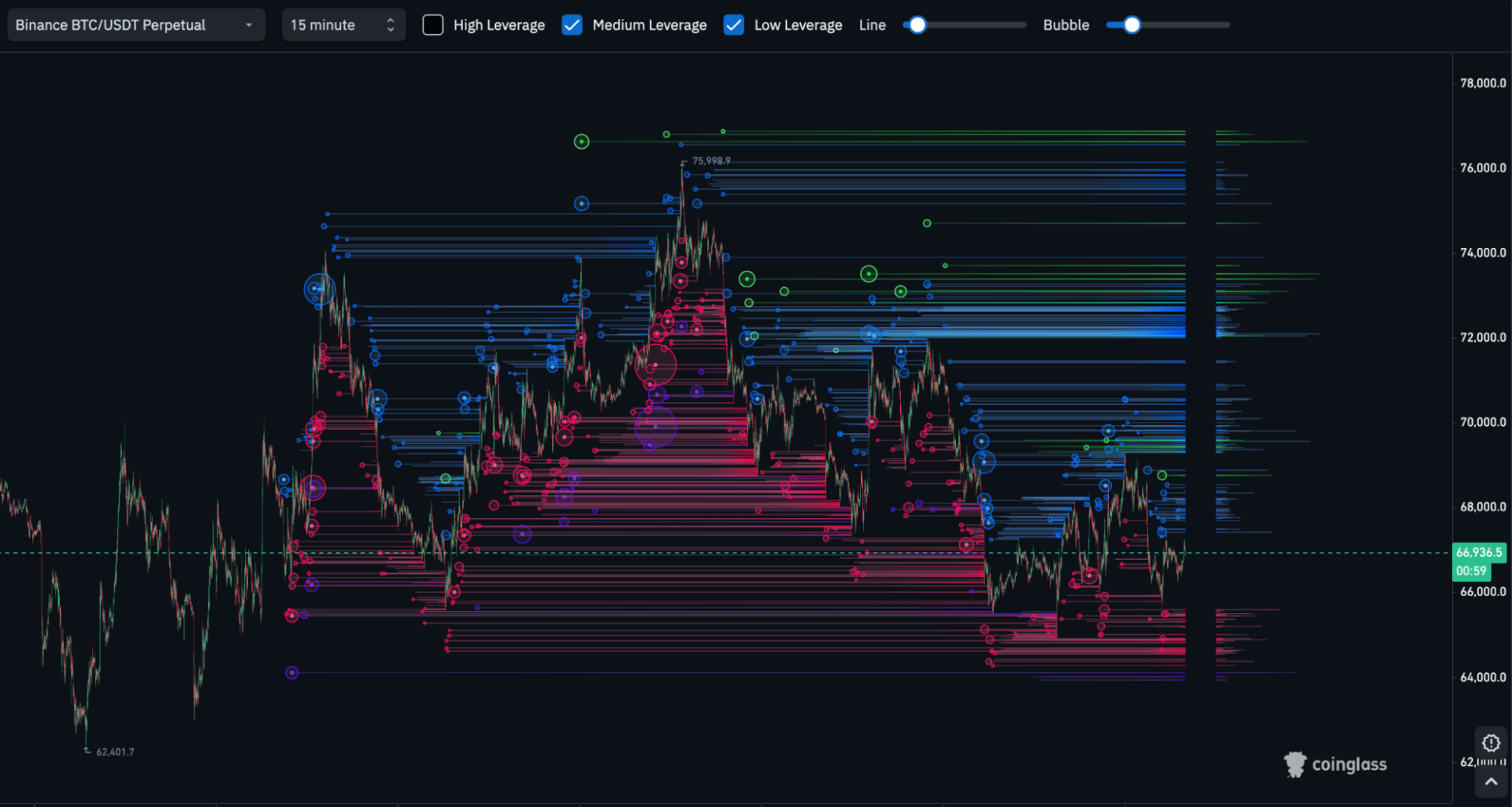The height and width of the screenshot is (807, 1512).
Task: Click the Line slider handle
Action: click(x=917, y=25)
